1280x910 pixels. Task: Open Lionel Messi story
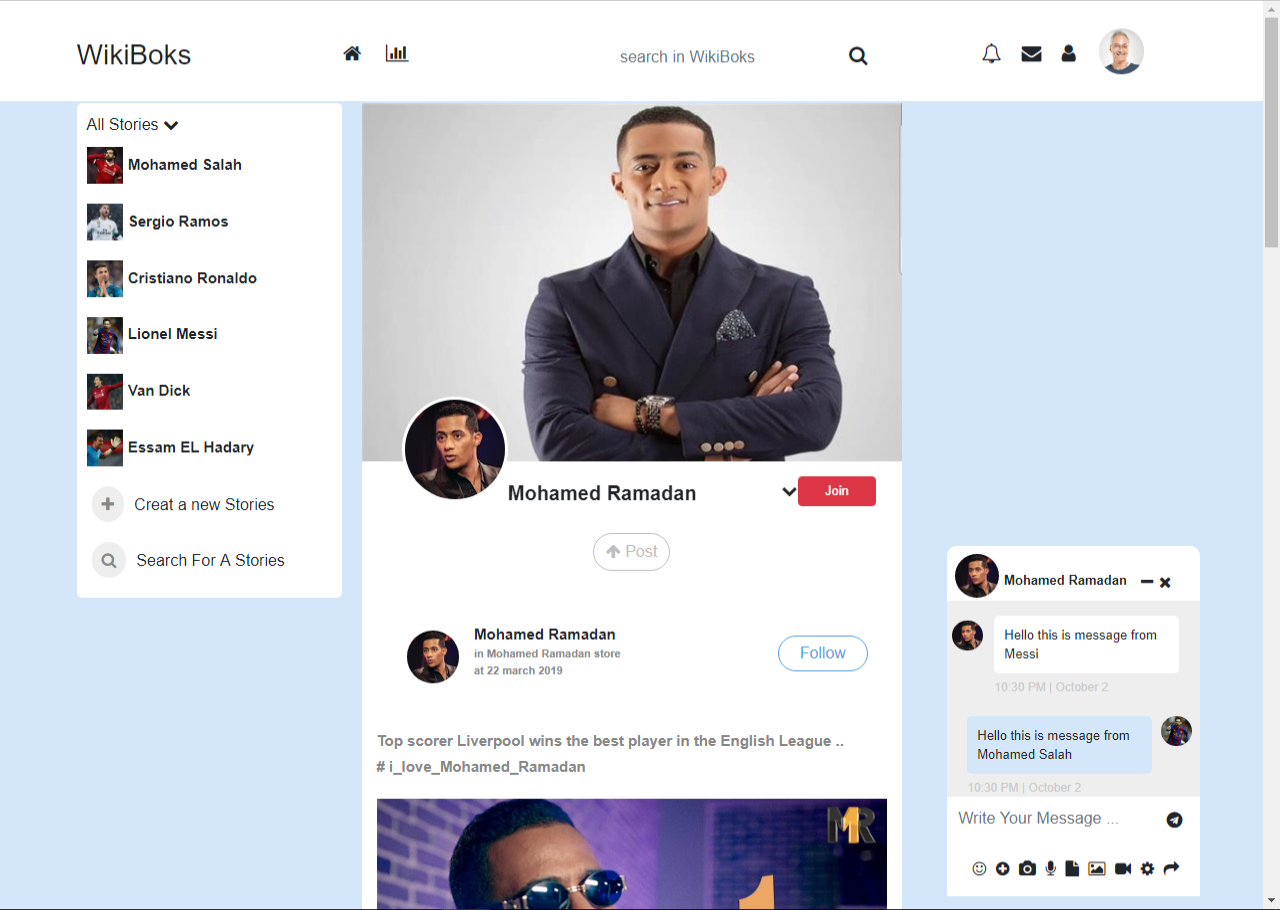172,334
